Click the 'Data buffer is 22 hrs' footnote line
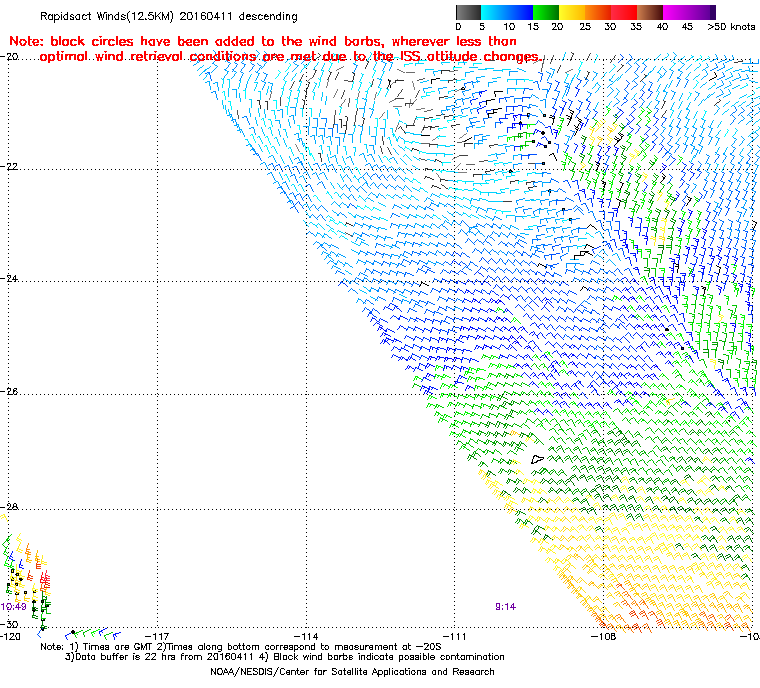 point(285,657)
